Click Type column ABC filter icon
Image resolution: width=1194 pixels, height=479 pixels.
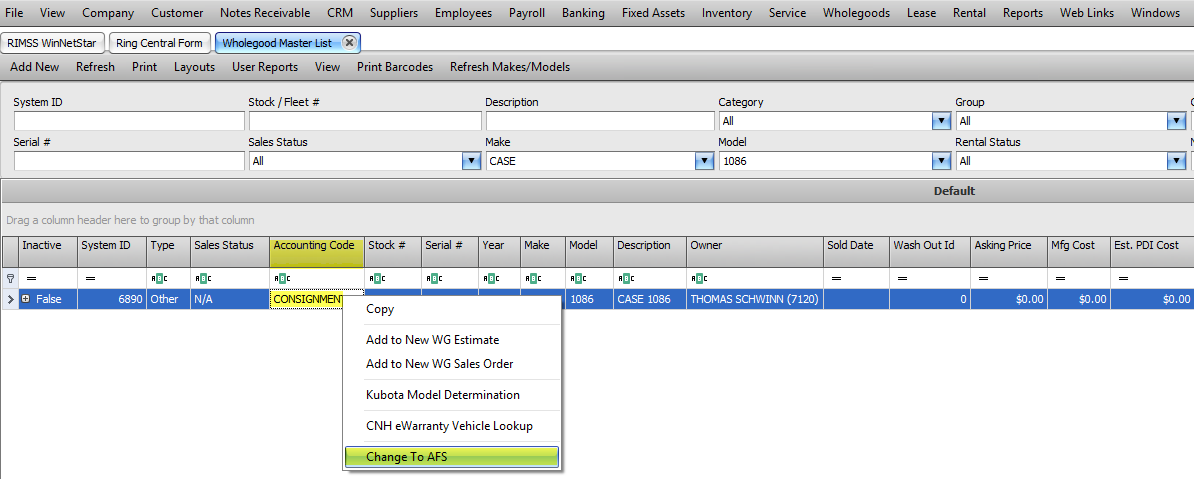tap(159, 279)
